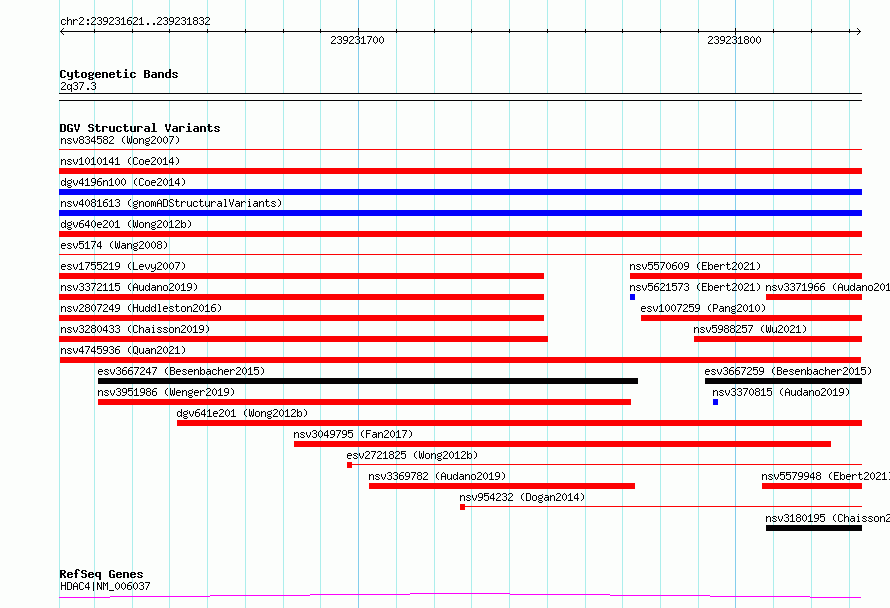Open variant nsv834582 (Wong2007)
This screenshot has width=890, height=608.
coord(120,140)
